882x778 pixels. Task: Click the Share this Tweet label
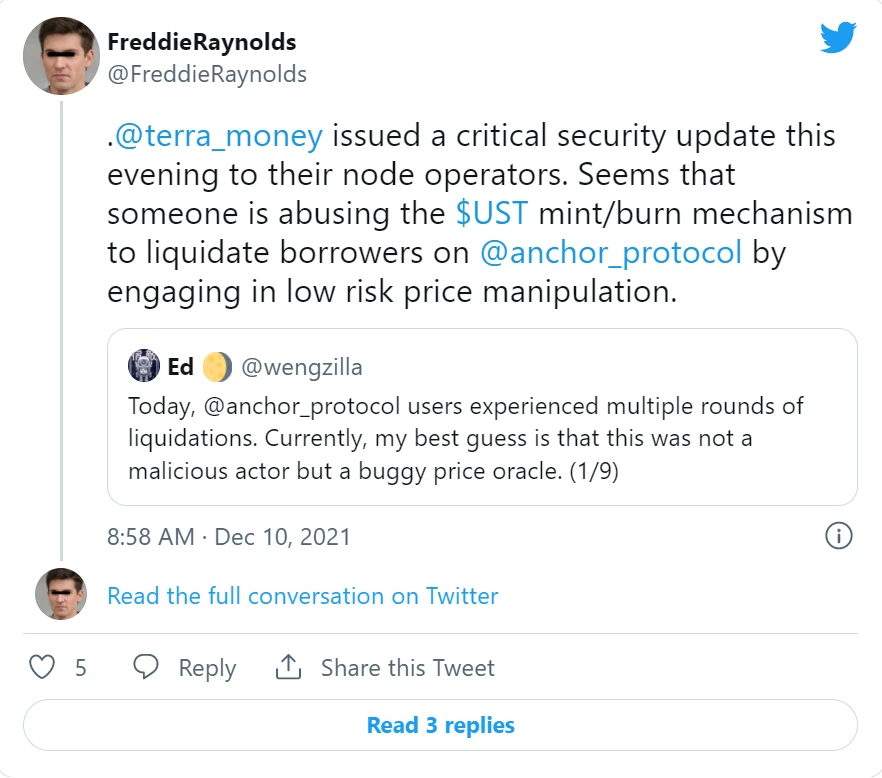407,668
